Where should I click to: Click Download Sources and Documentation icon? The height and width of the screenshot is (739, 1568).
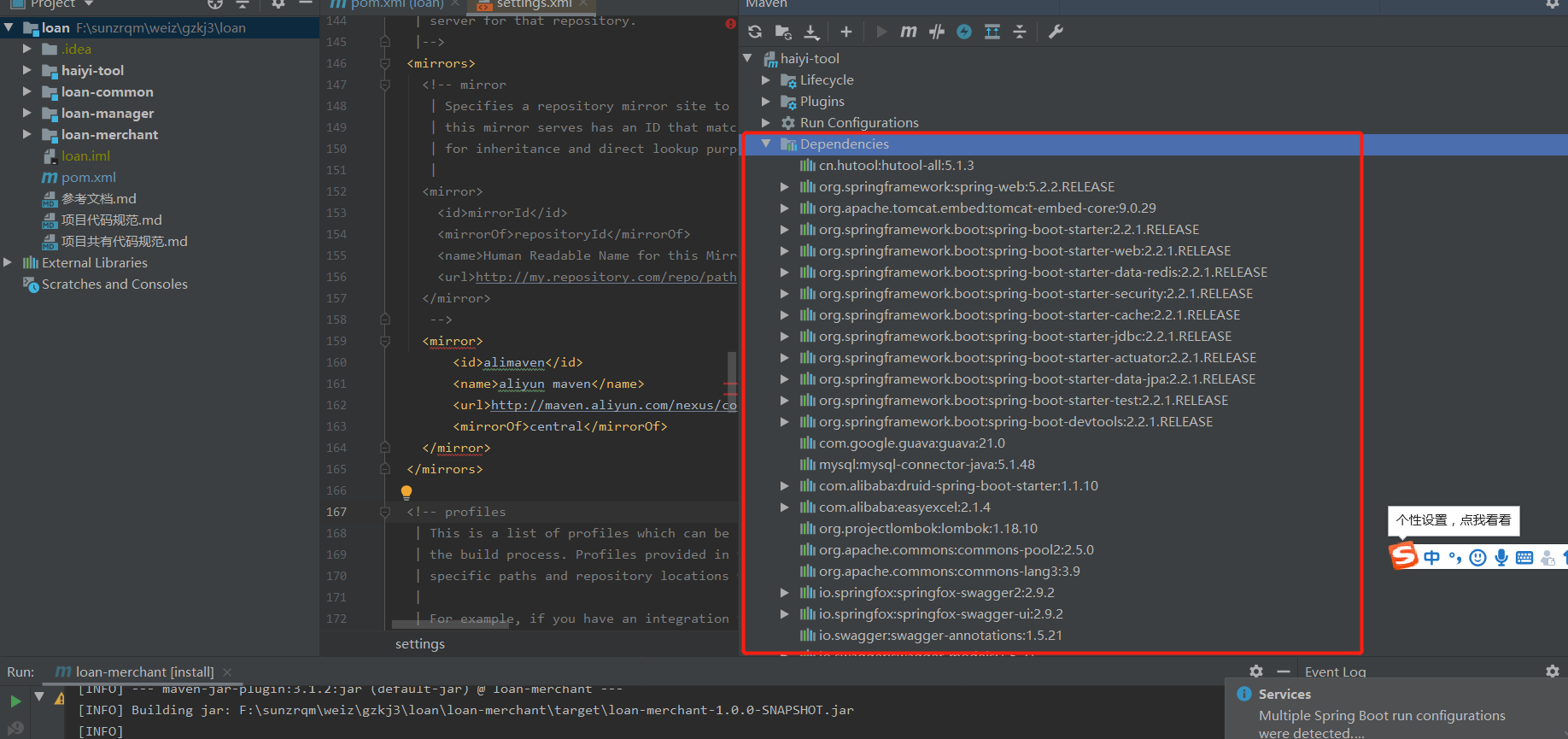[x=811, y=32]
